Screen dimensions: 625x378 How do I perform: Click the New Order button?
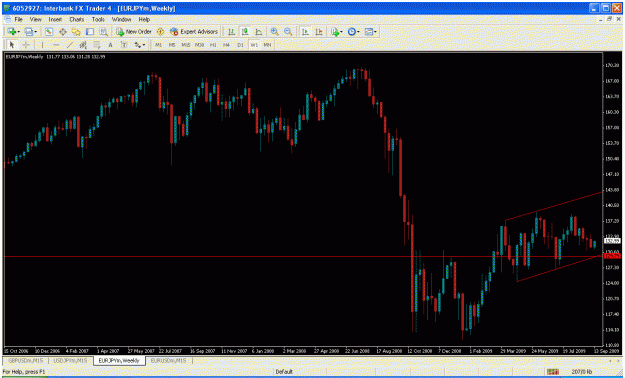pos(134,32)
